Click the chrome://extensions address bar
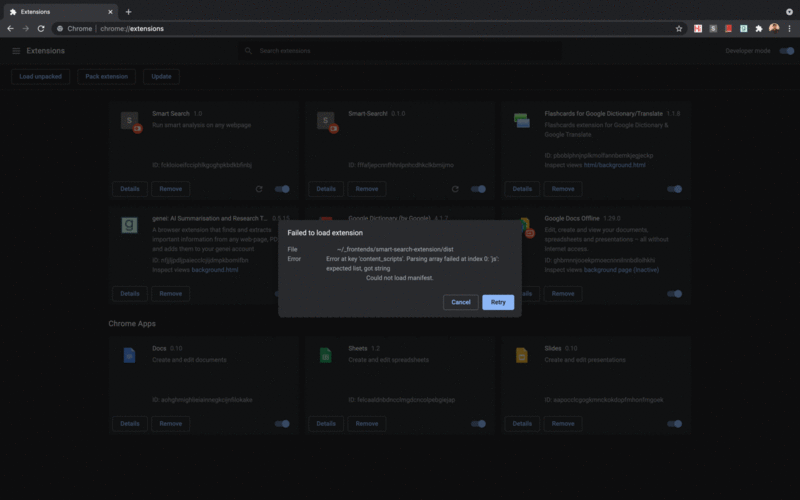Screen dimensions: 800x500 367,29
